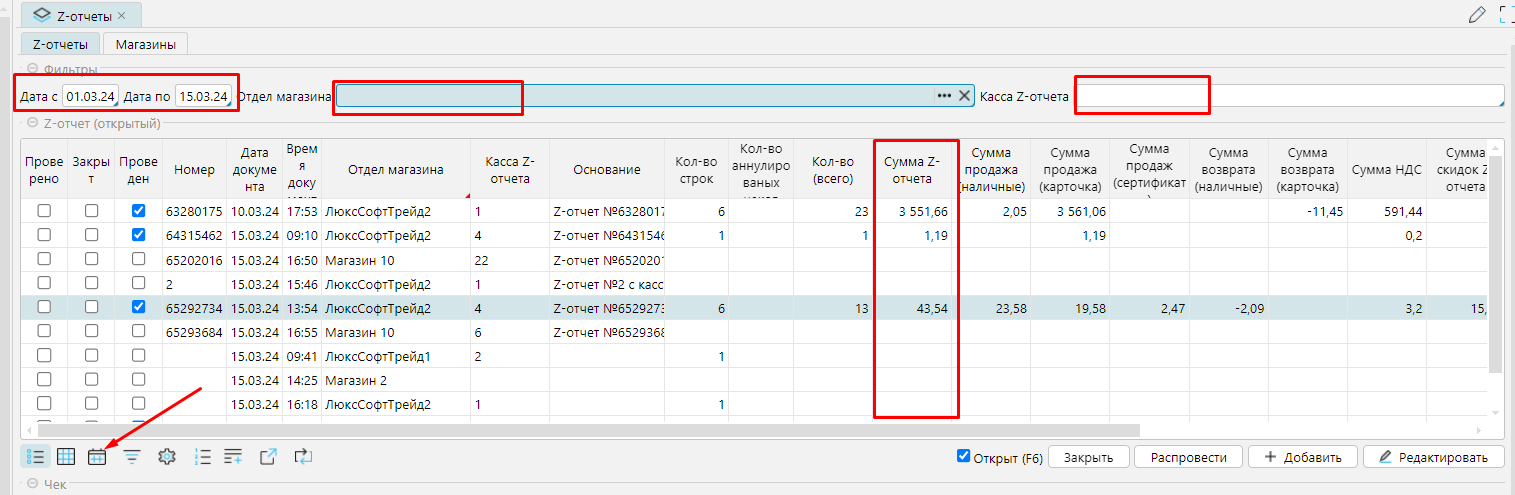Collapse the Фильтры section
The height and width of the screenshot is (495, 1515).
tap(32, 69)
